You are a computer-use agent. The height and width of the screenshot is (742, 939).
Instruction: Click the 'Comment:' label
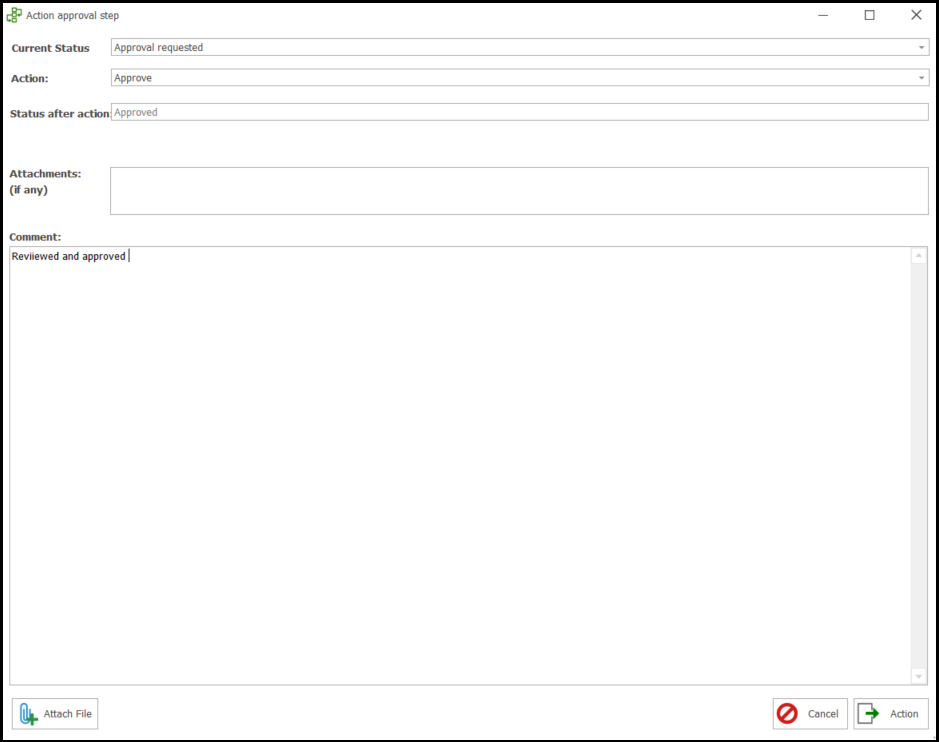pos(35,237)
